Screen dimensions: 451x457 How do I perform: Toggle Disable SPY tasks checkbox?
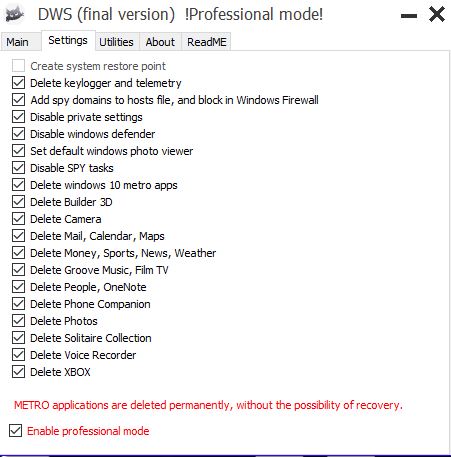coord(18,168)
